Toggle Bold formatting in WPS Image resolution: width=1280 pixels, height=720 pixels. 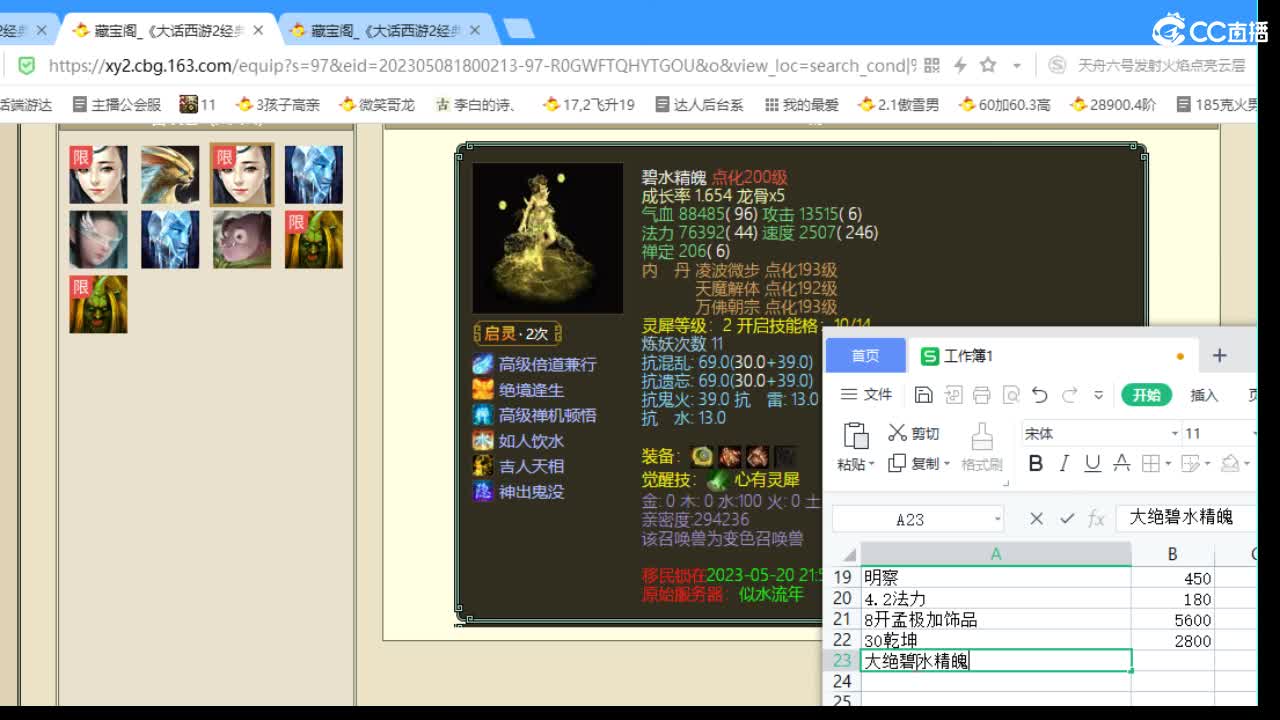click(1036, 463)
